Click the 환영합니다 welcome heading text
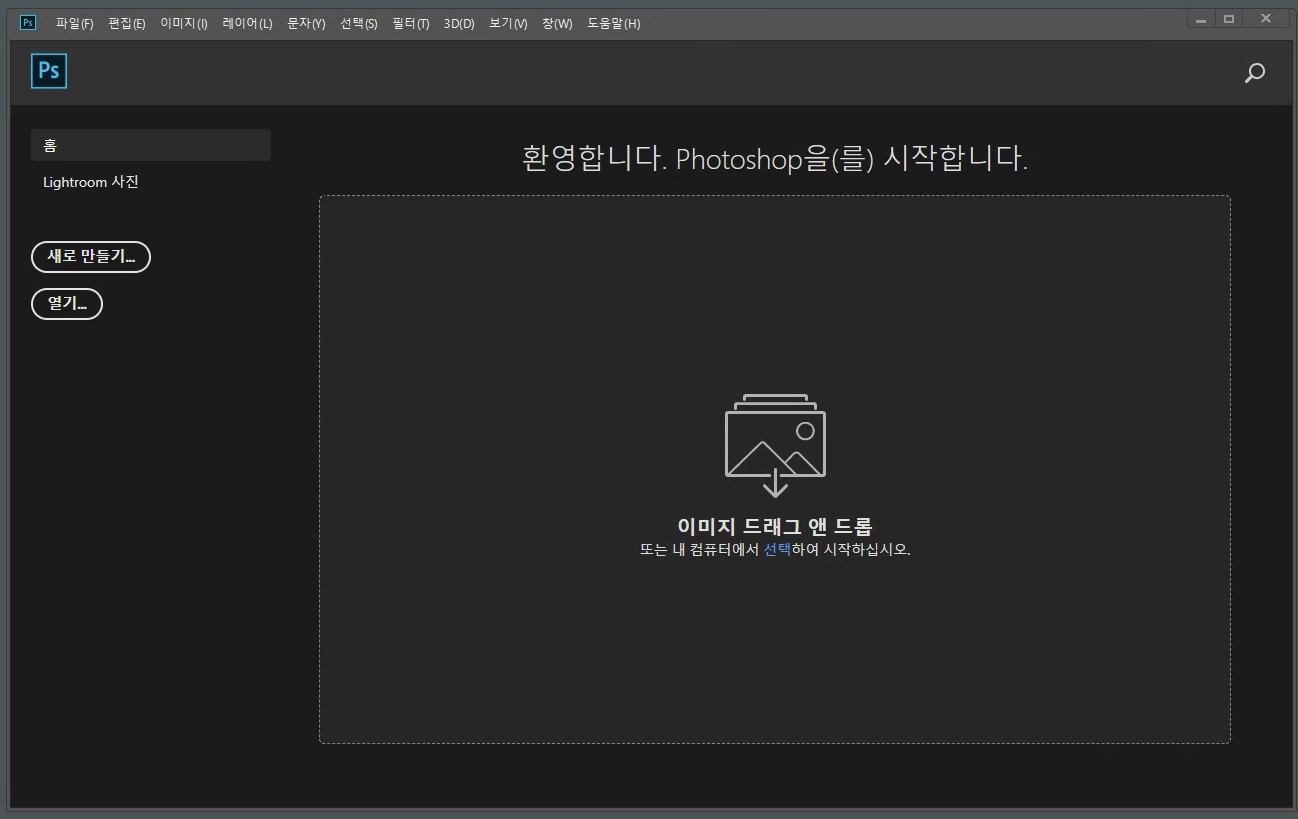1298x819 pixels. (775, 158)
